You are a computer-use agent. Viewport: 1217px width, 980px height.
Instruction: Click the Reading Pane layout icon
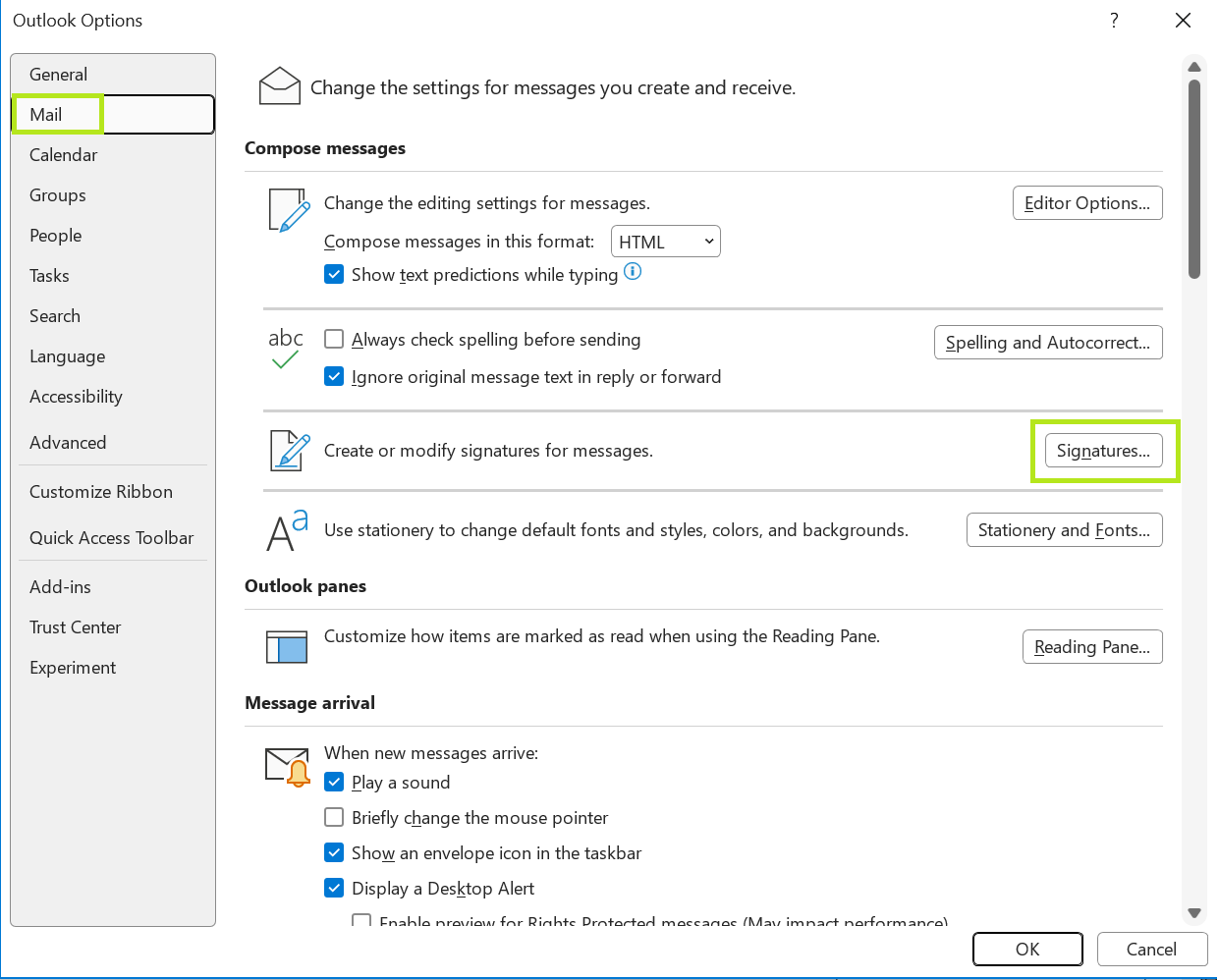point(287,647)
